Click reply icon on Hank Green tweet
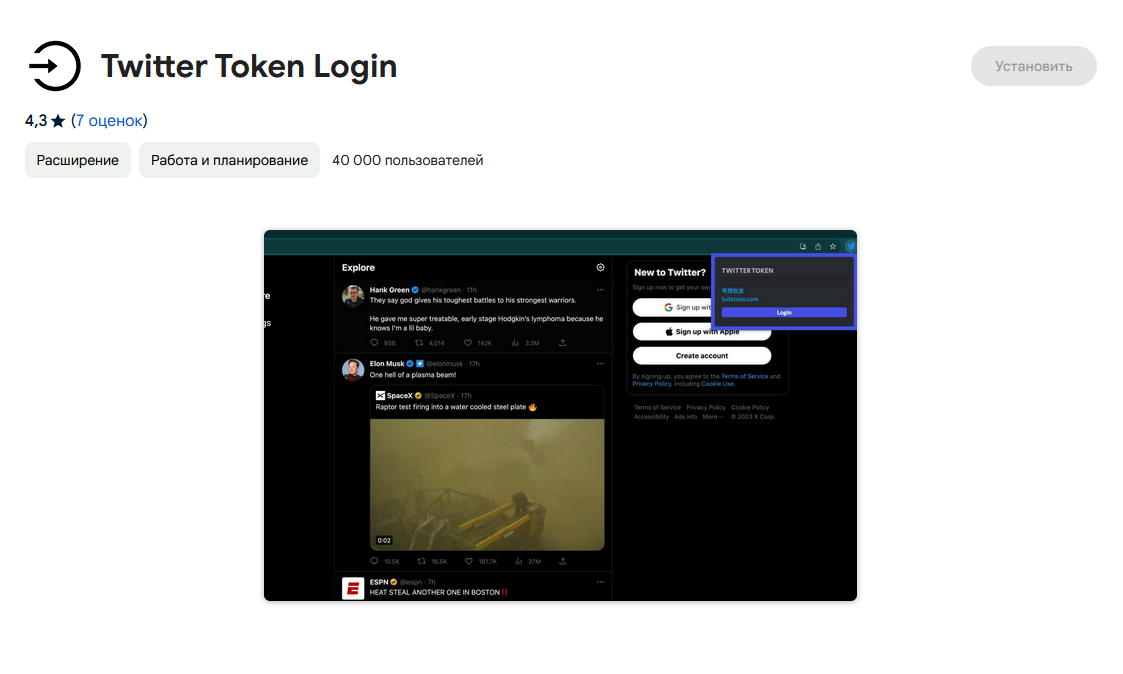 tap(374, 342)
